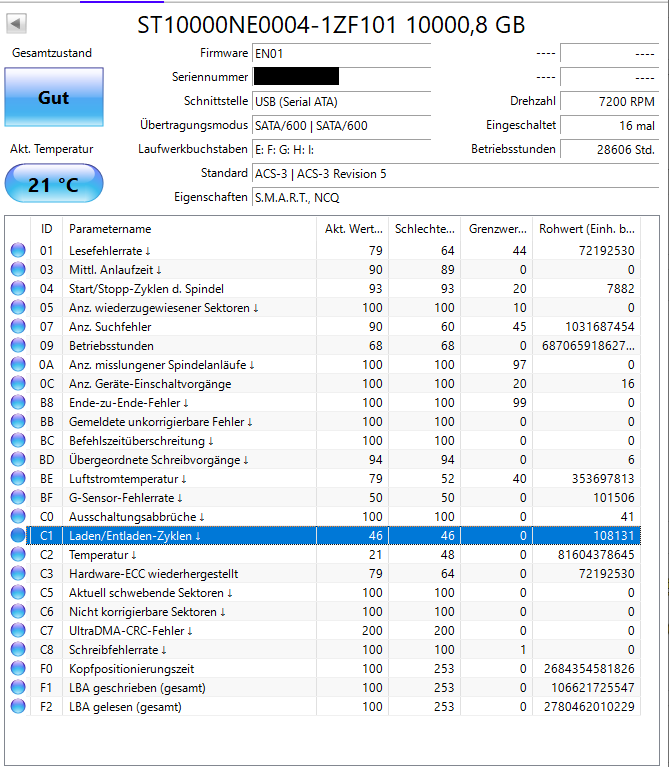Click threshold value 97 of Spindelanläufe row
Image resolution: width=669 pixels, height=767 pixels.
pos(519,364)
